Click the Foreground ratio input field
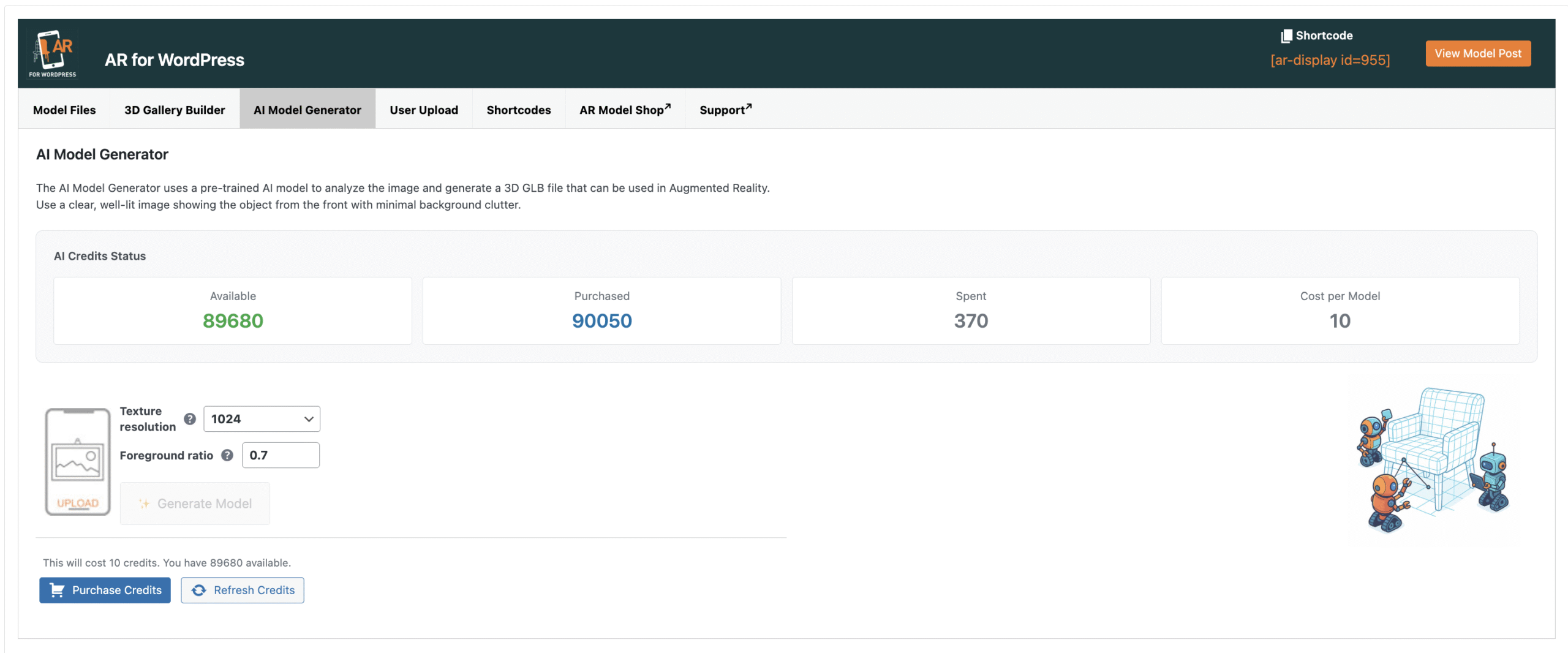1568x653 pixels. tap(281, 455)
